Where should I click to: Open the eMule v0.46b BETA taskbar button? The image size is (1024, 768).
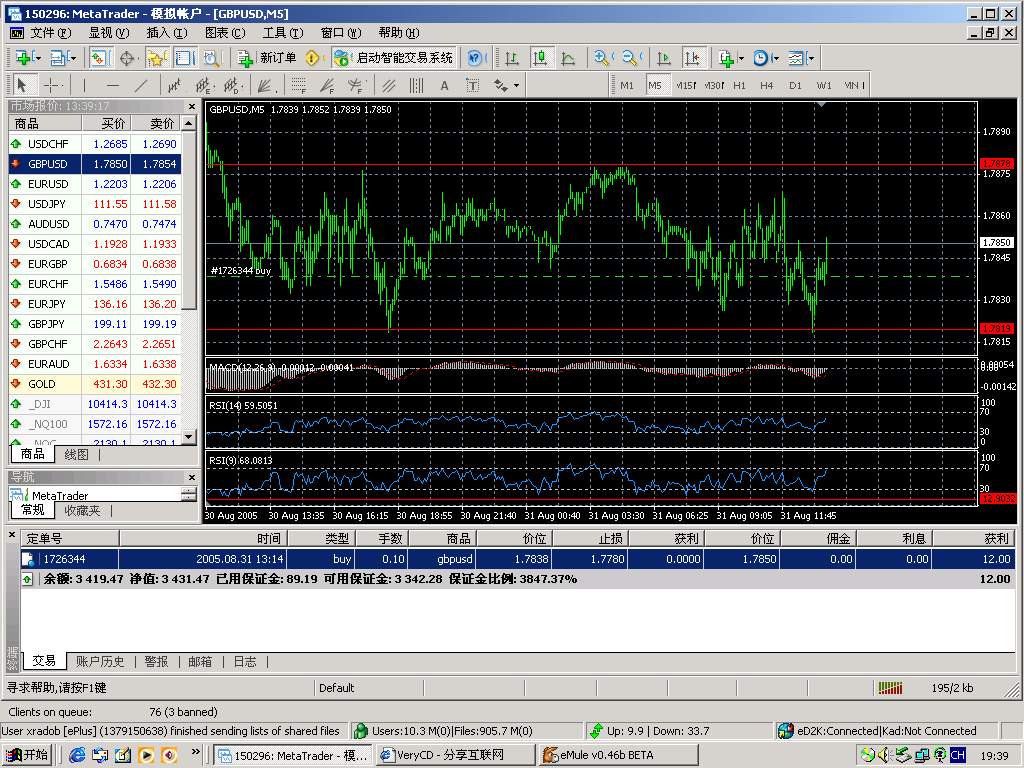tap(618, 755)
